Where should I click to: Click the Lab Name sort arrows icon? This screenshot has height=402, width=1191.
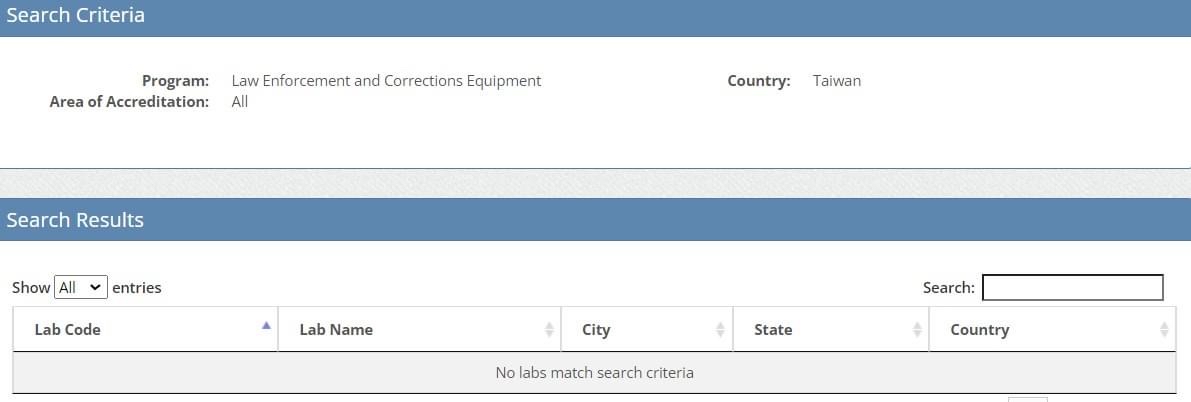549,329
